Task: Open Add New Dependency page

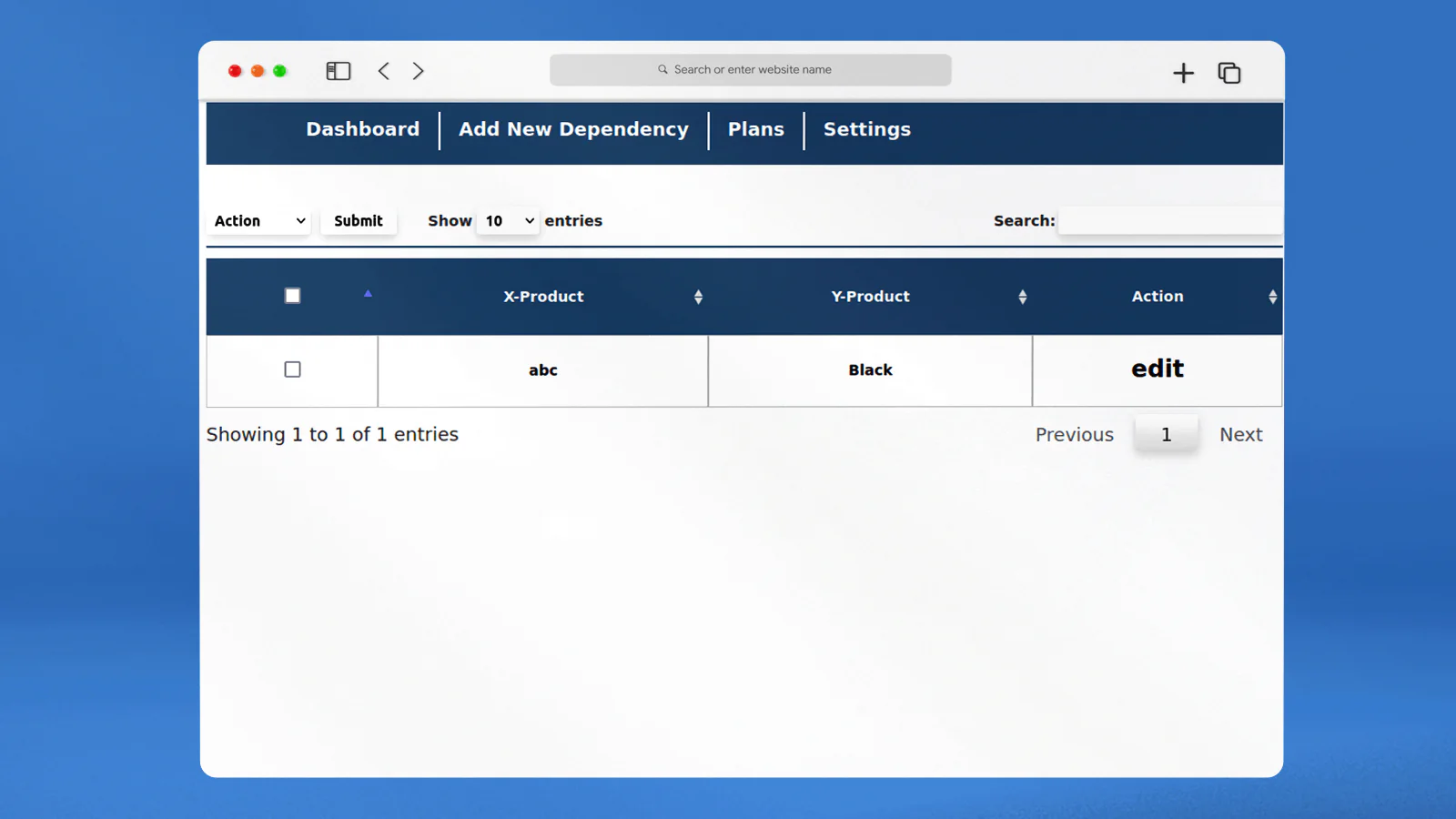Action: (x=573, y=129)
